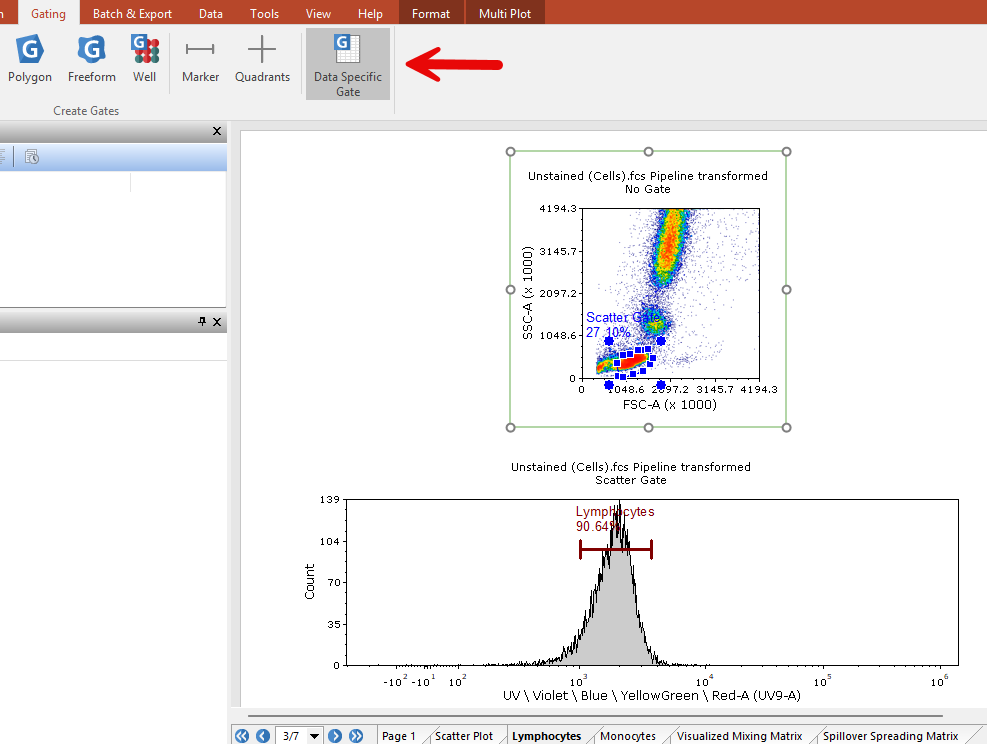This screenshot has width=987, height=744.
Task: Activate the Quadrants gate tool
Action: tap(262, 59)
